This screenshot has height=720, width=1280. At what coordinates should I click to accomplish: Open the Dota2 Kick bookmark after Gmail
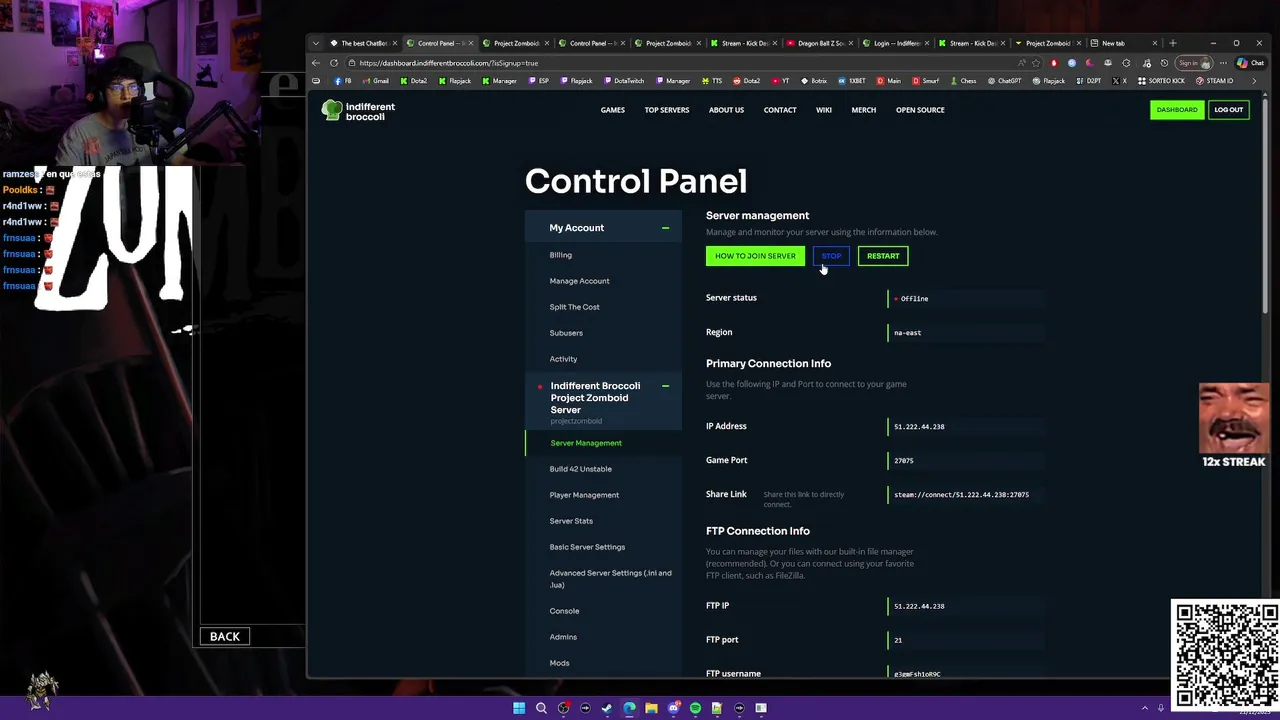414,81
